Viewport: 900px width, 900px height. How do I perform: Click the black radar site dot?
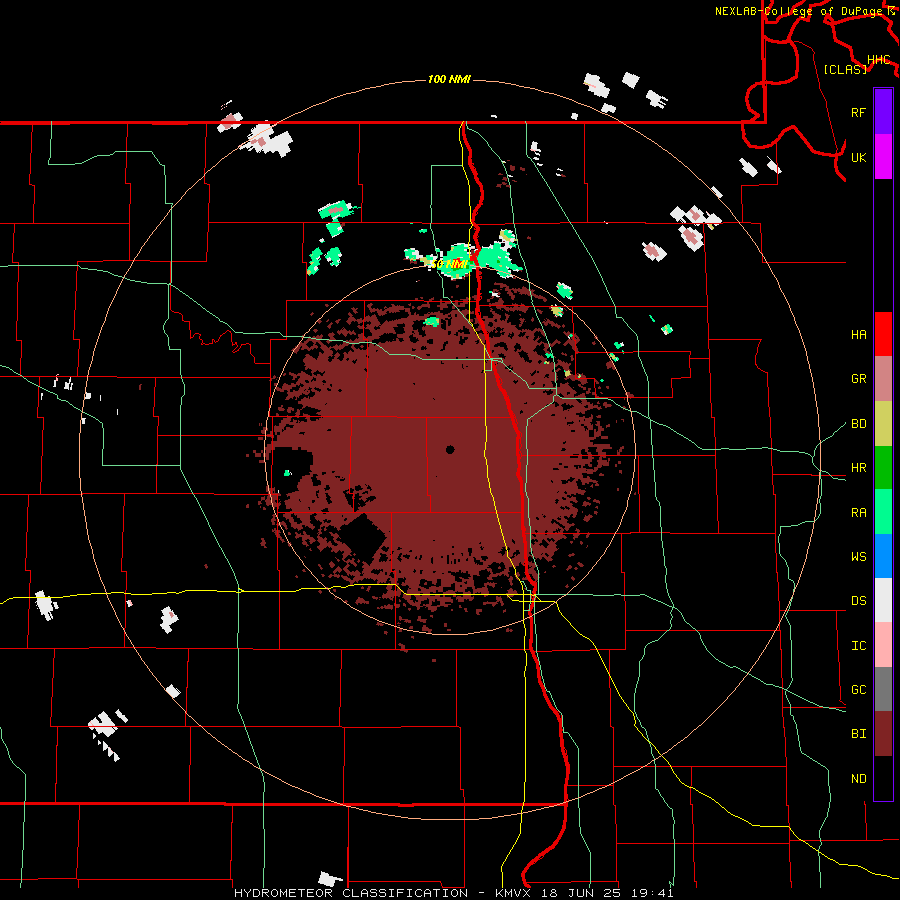coord(450,449)
